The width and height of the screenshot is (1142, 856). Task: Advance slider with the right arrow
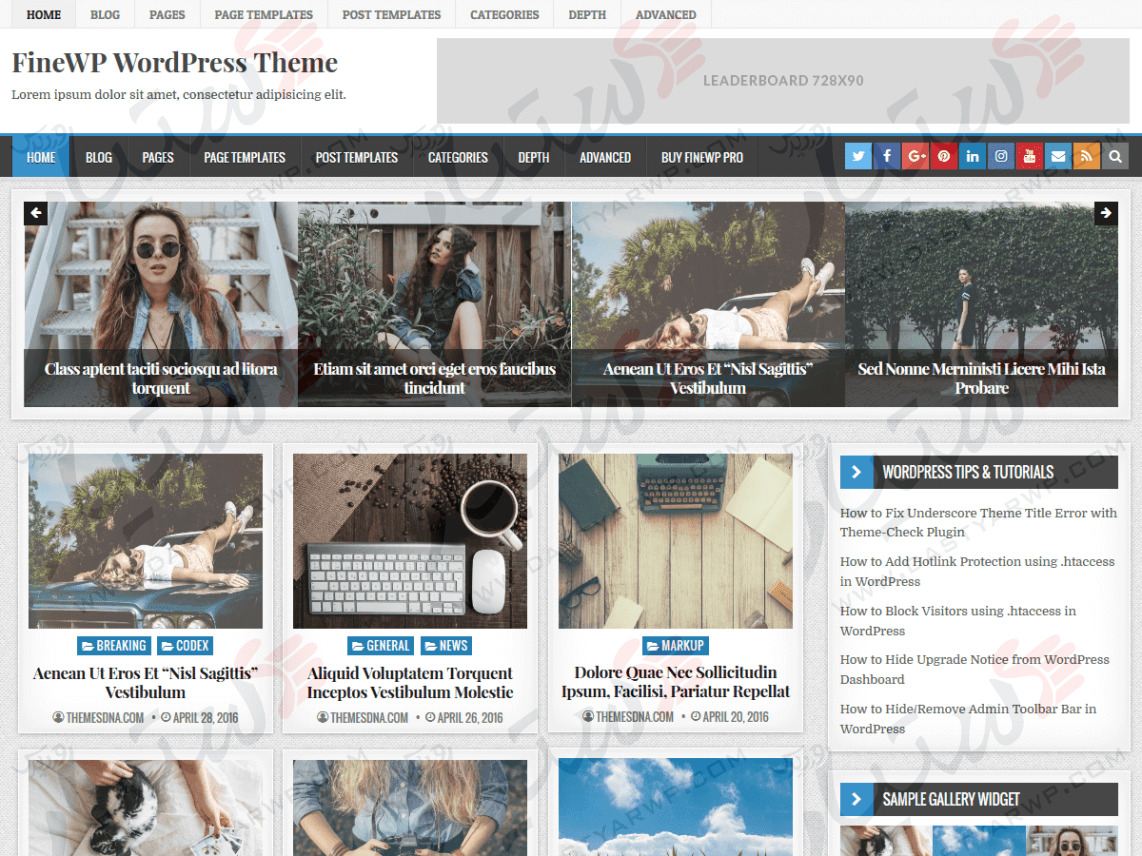(1106, 213)
